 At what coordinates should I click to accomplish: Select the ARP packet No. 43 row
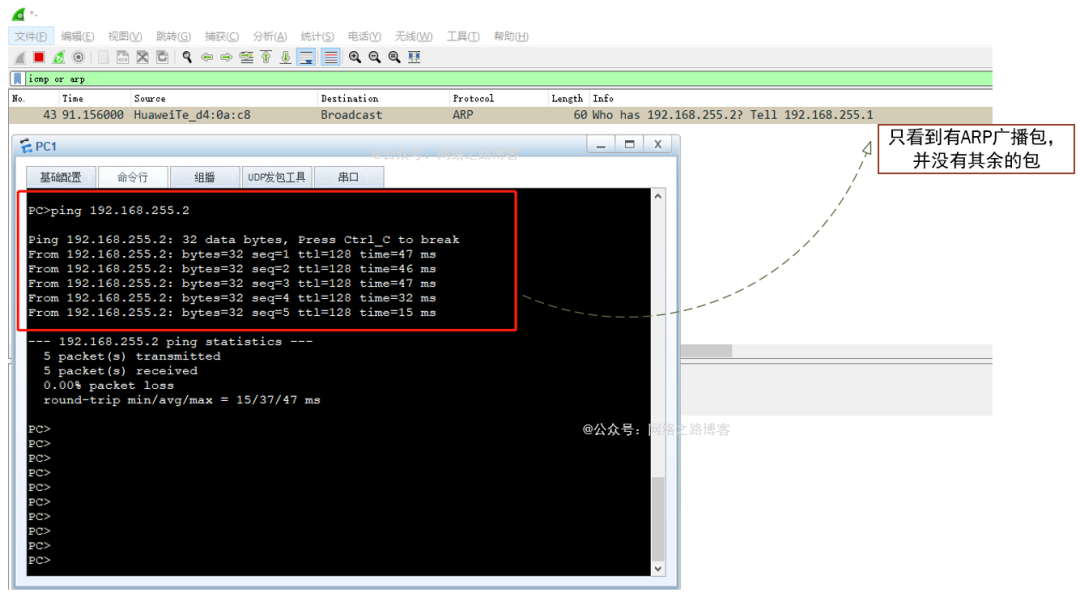pyautogui.click(x=501, y=115)
